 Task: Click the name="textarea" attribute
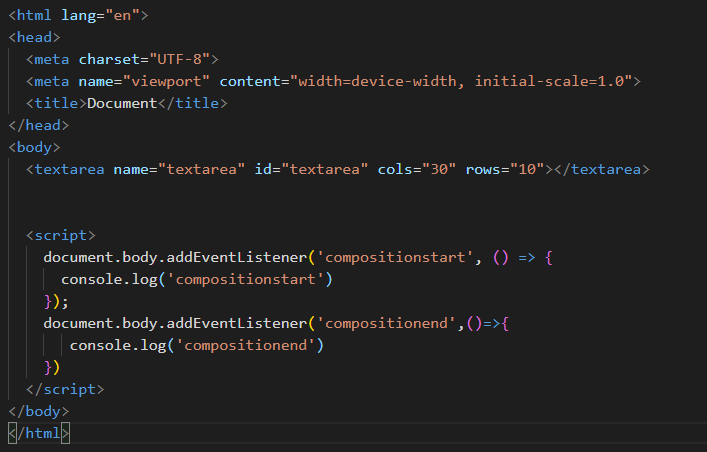pyautogui.click(x=179, y=169)
